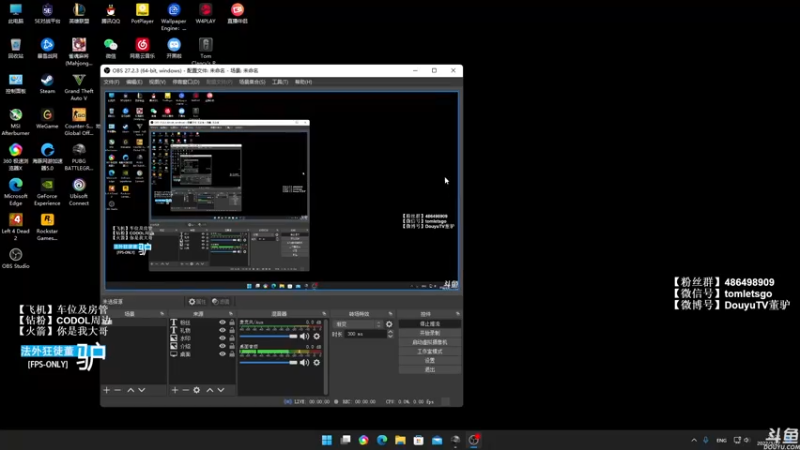Open Steam desktop shortcut
The height and width of the screenshot is (450, 800).
click(x=47, y=84)
